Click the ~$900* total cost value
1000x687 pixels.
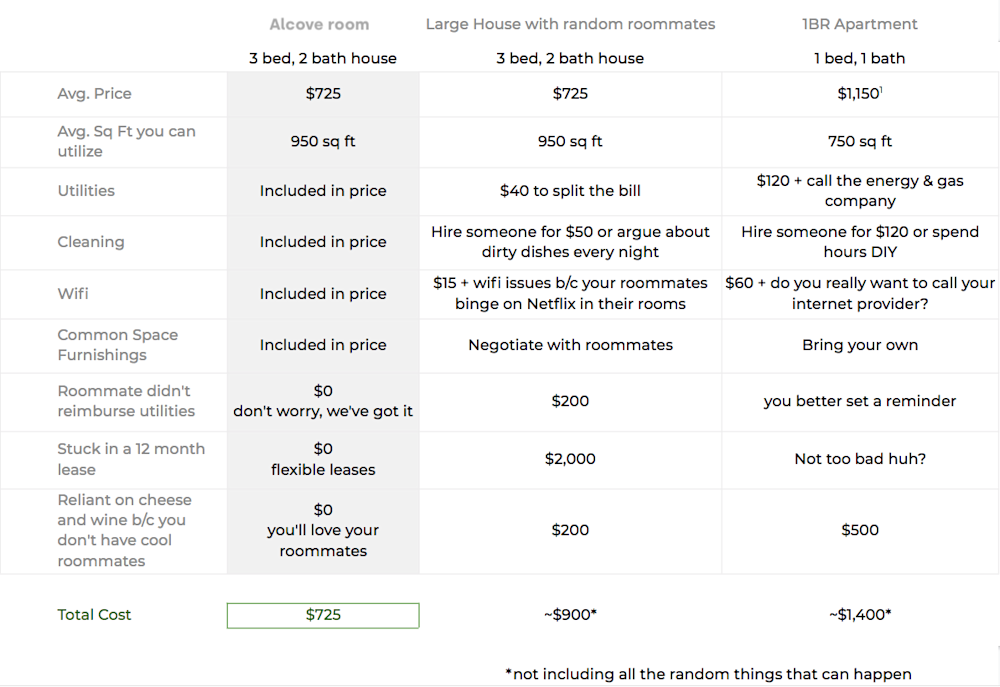click(570, 615)
